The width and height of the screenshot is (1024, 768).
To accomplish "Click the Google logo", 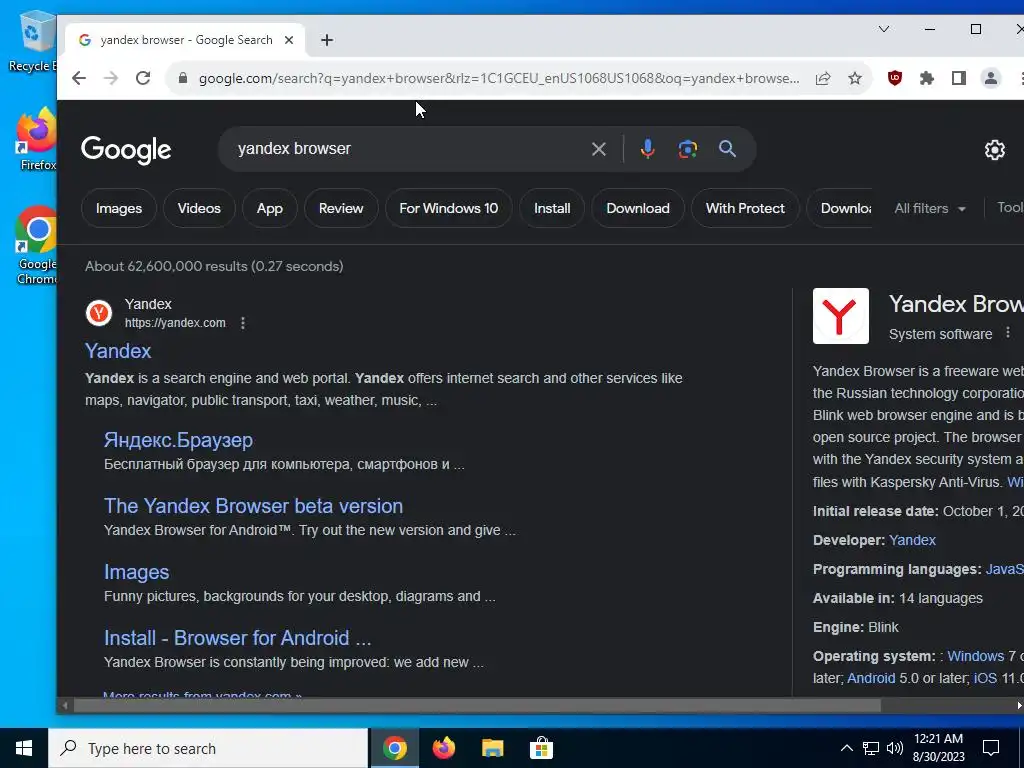I will pos(126,150).
